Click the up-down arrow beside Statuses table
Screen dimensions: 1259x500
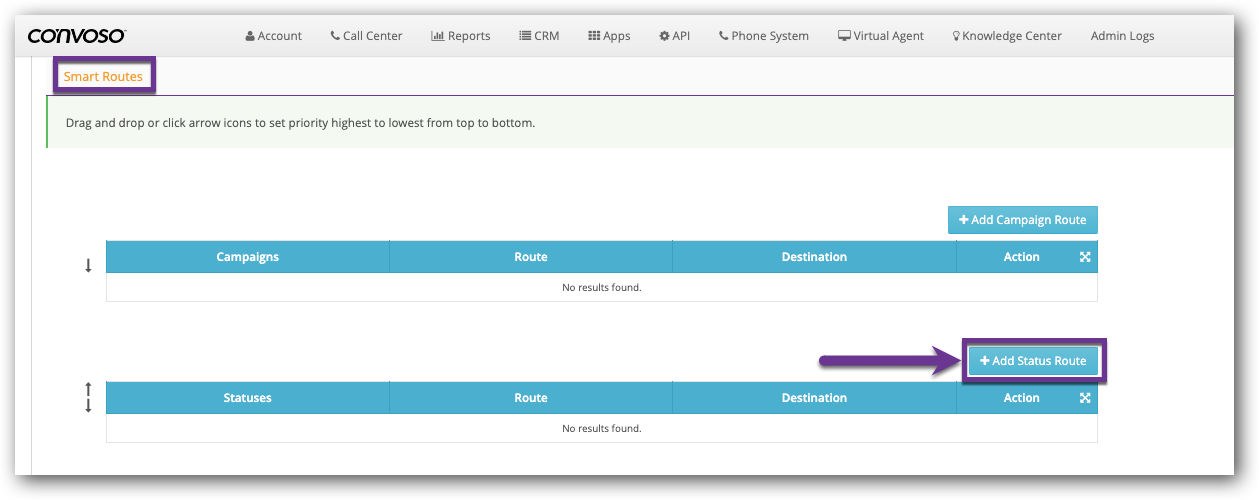[88, 397]
